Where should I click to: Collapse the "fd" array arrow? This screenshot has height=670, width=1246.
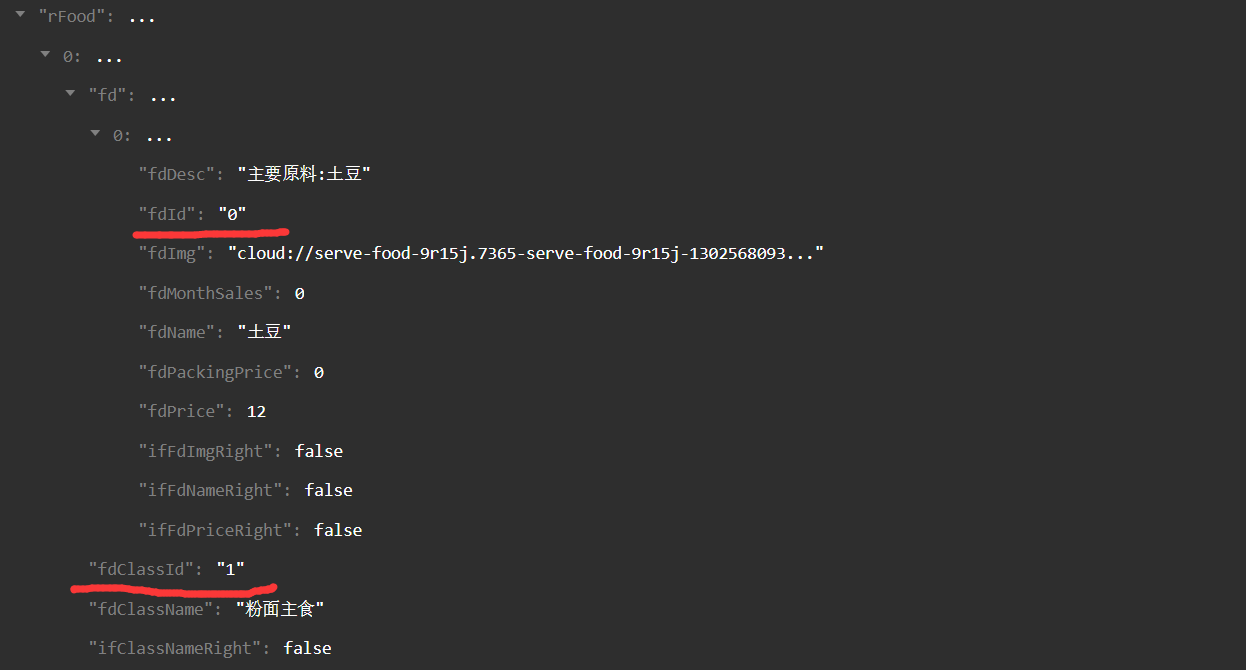point(70,92)
